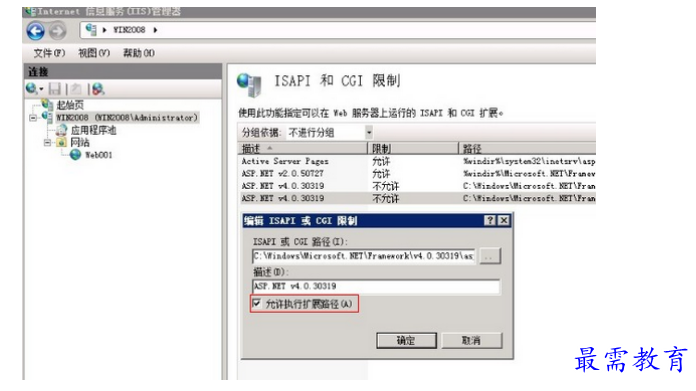Click arrow after WIN2008 in address bar
Image resolution: width=696 pixels, height=391 pixels.
coord(155,30)
